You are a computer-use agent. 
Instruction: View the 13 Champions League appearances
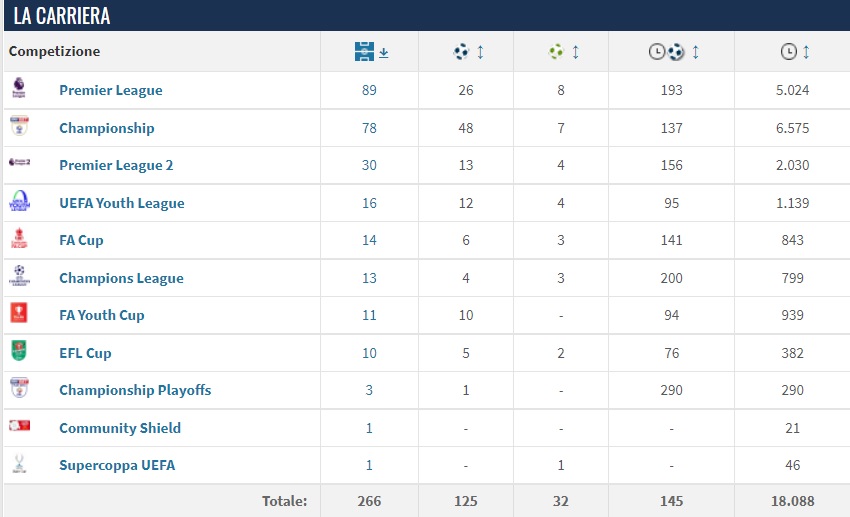tap(369, 278)
